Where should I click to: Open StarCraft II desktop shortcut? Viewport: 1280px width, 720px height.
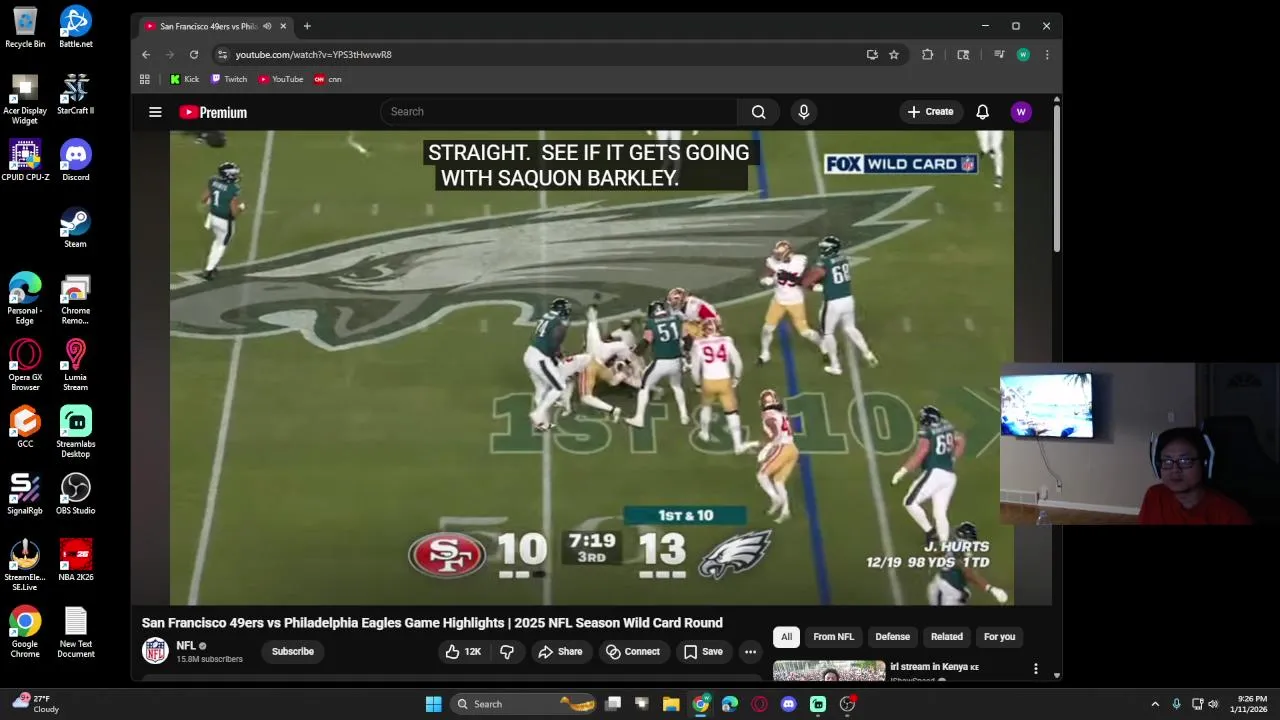75,95
